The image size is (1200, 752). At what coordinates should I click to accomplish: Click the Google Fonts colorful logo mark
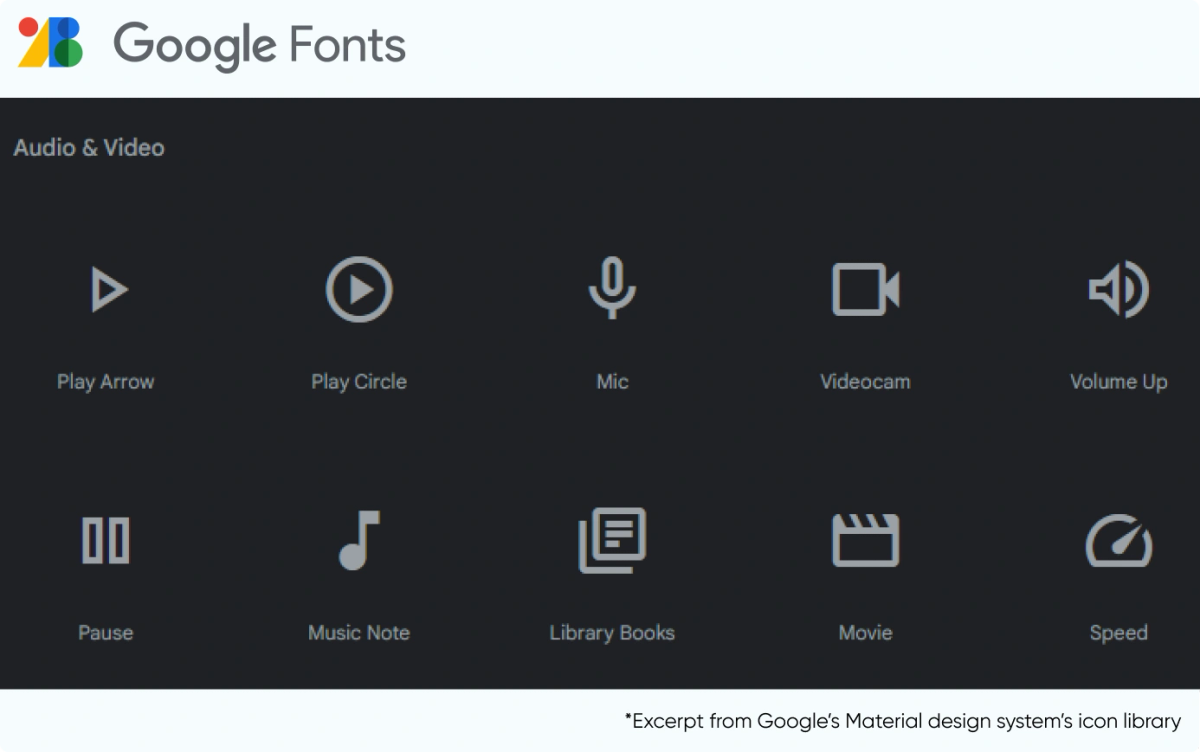point(50,42)
